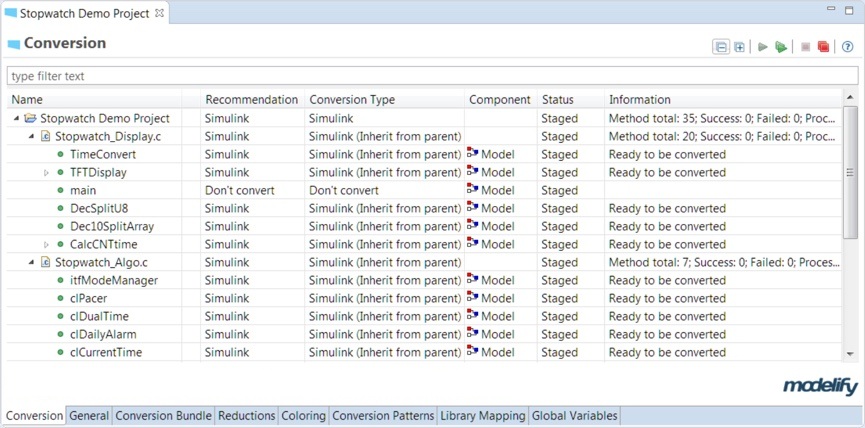
Task: Switch to the Conversion Bundle tab
Action: pyautogui.click(x=163, y=416)
